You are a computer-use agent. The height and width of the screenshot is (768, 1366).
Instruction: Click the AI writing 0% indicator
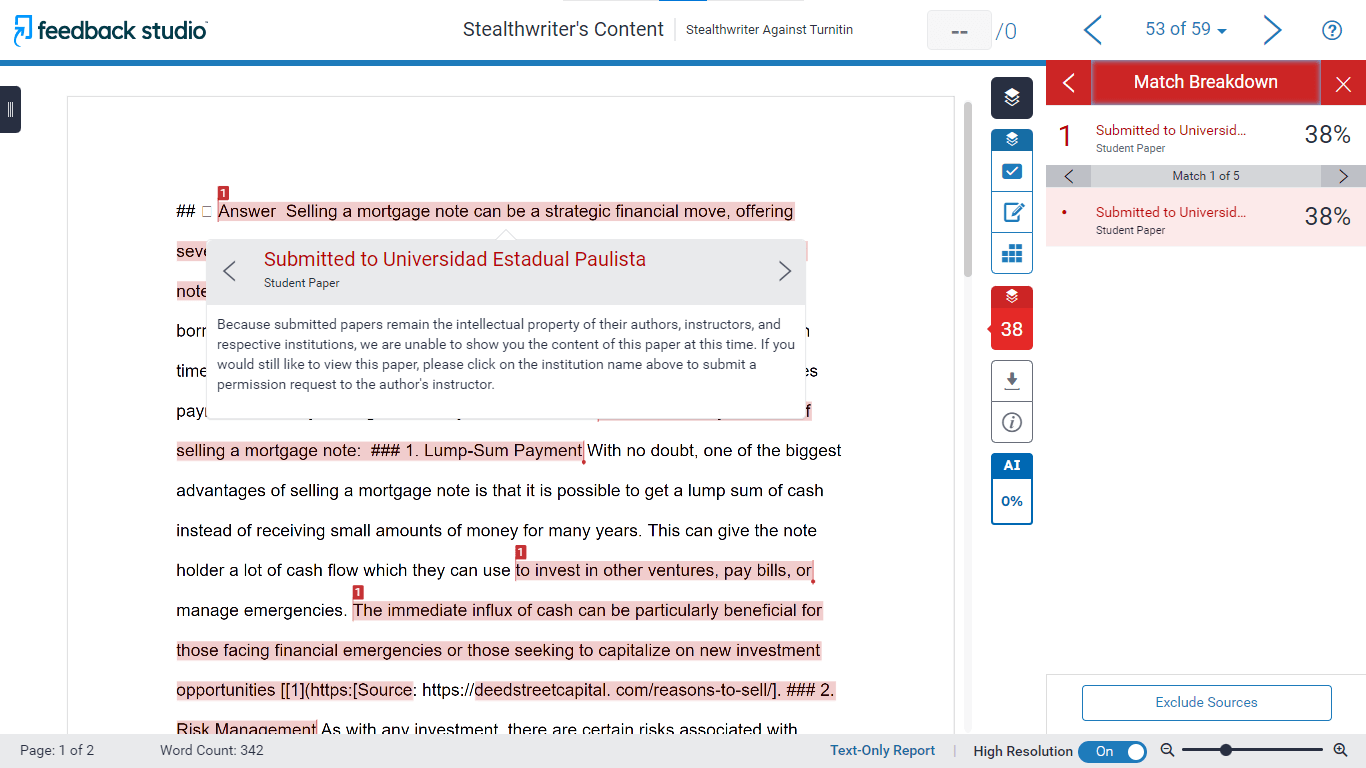point(1011,500)
